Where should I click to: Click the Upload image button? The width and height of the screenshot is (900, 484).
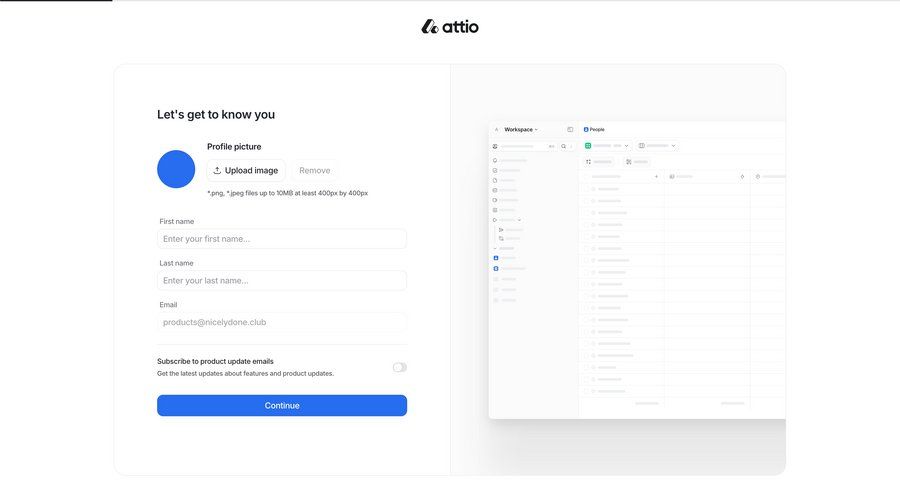click(x=246, y=171)
